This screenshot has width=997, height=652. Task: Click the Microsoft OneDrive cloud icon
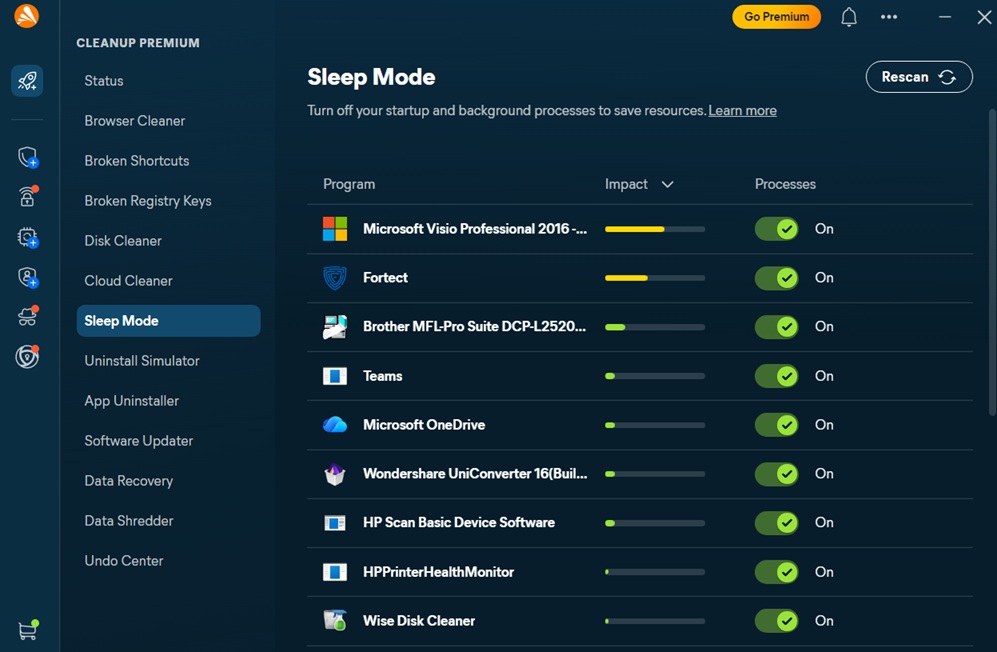(335, 425)
